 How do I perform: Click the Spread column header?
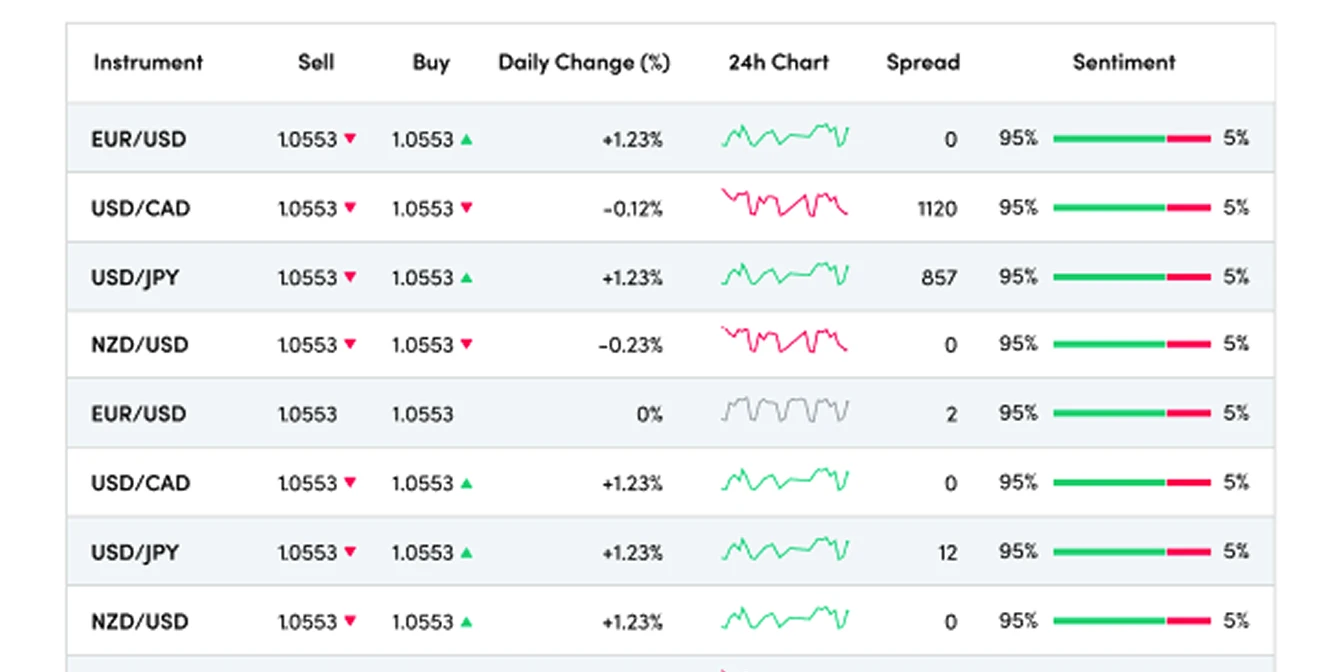[922, 62]
